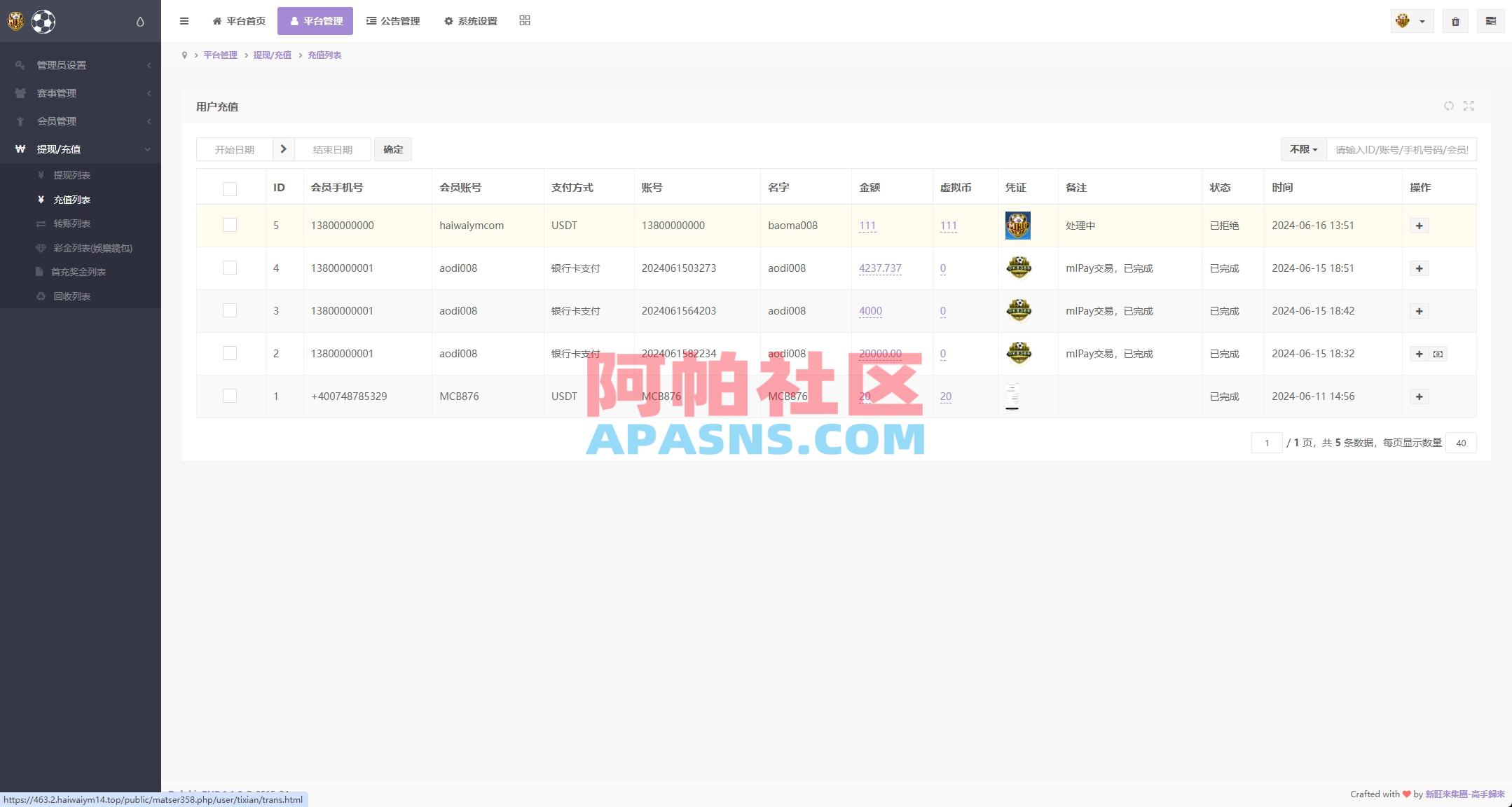Open the sidebar 提现列表 menu item

(x=73, y=175)
